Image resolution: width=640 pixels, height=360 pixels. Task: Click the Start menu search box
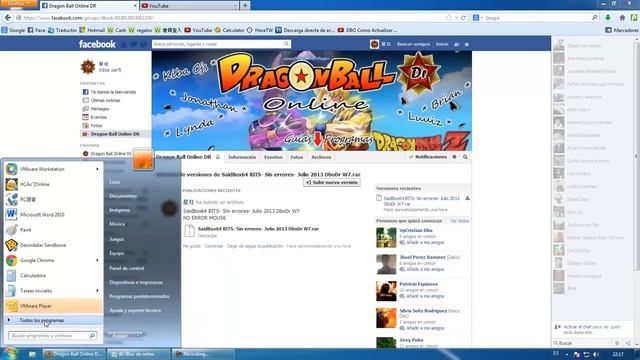(52, 336)
